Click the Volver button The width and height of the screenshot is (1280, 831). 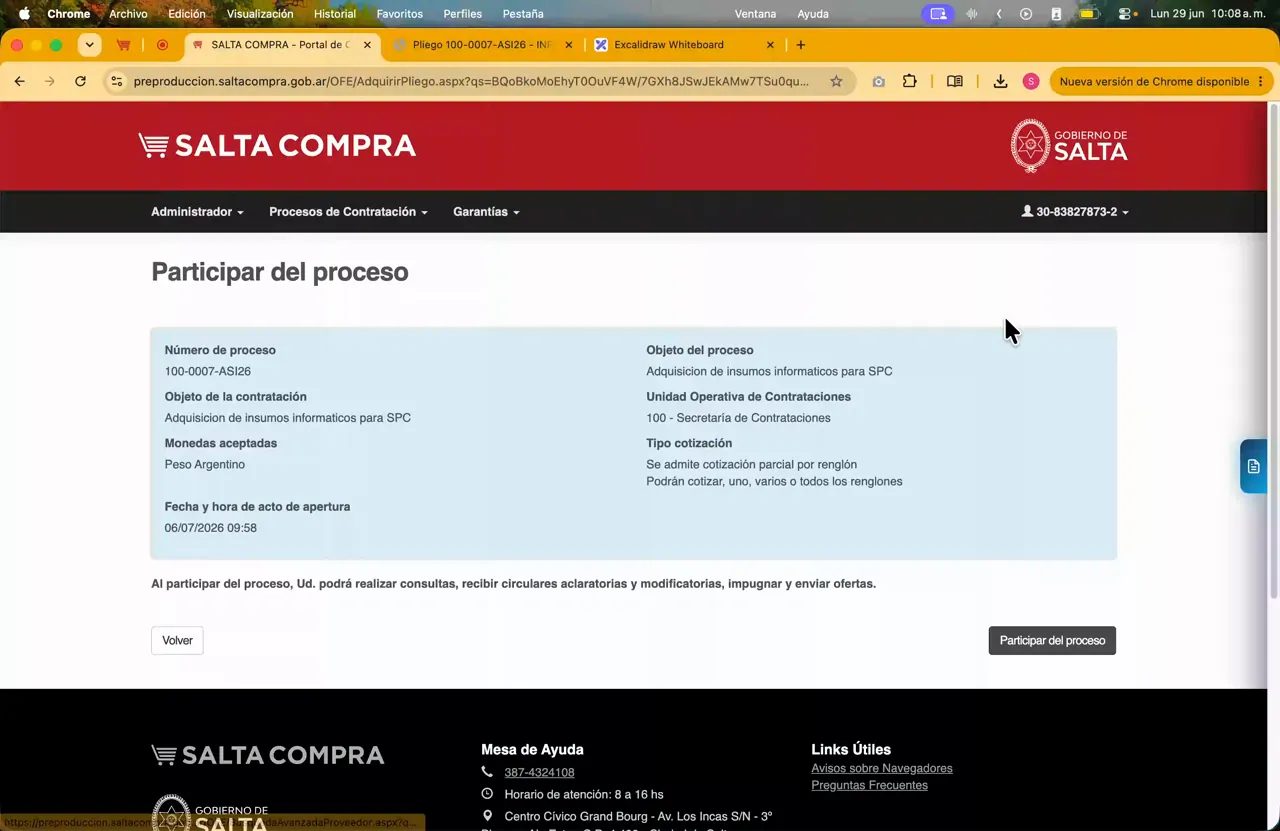pos(177,640)
